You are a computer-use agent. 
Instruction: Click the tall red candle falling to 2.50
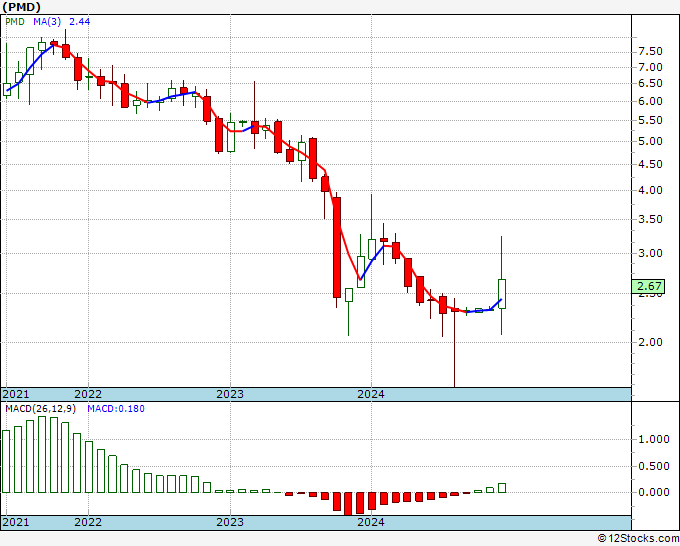337,247
